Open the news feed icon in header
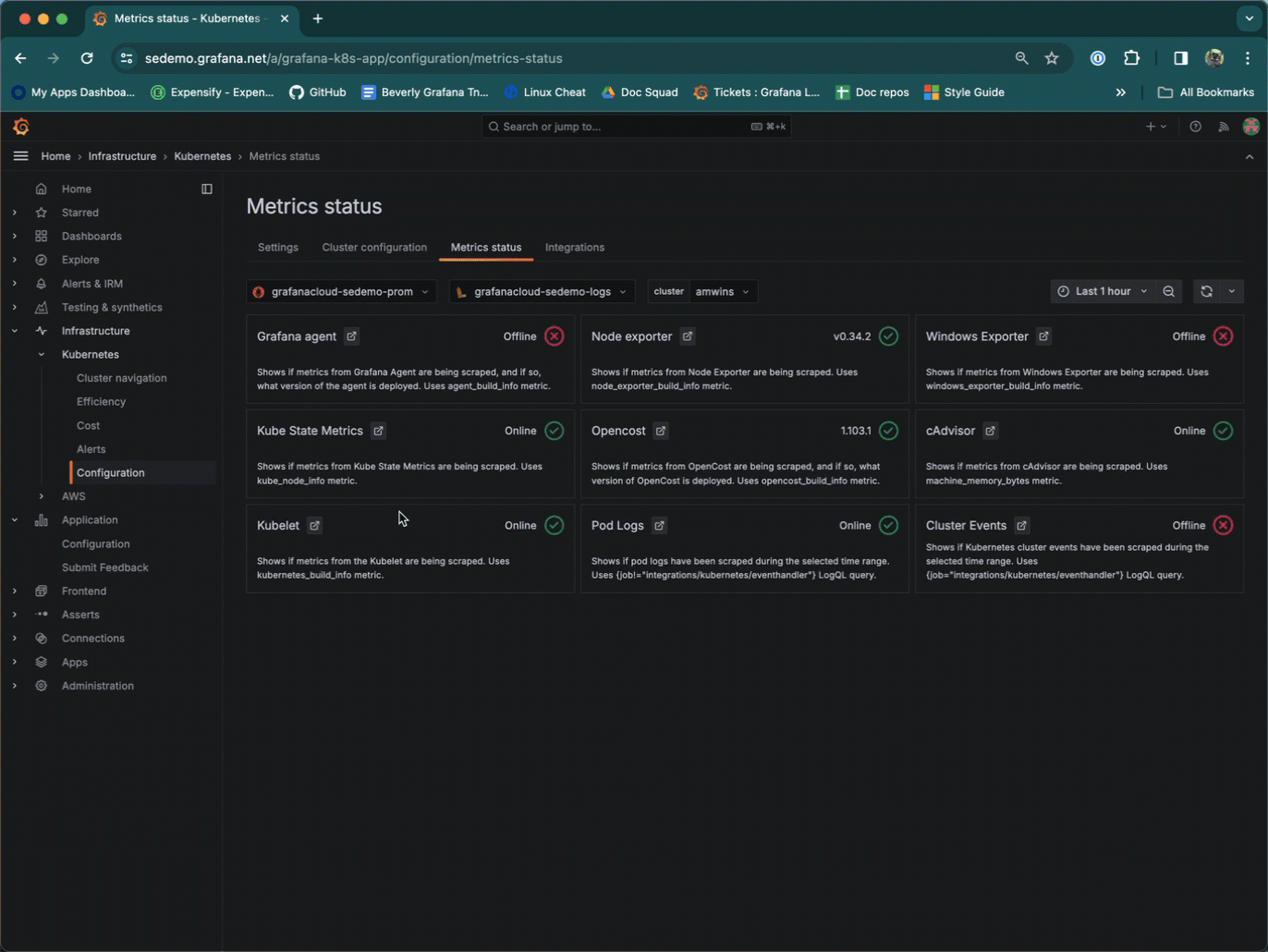The height and width of the screenshot is (952, 1268). click(1224, 127)
